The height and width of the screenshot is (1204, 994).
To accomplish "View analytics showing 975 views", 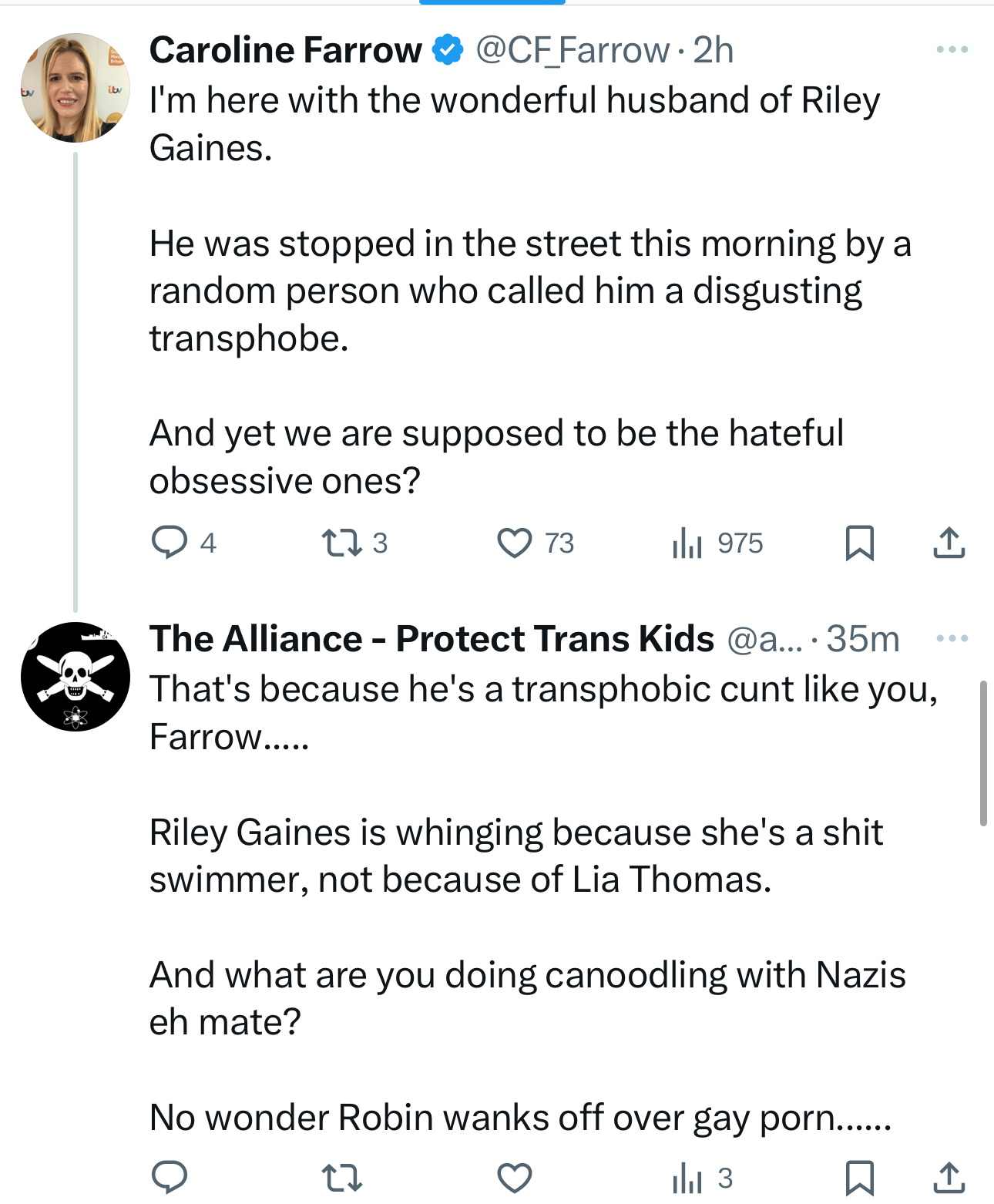I will [x=687, y=543].
